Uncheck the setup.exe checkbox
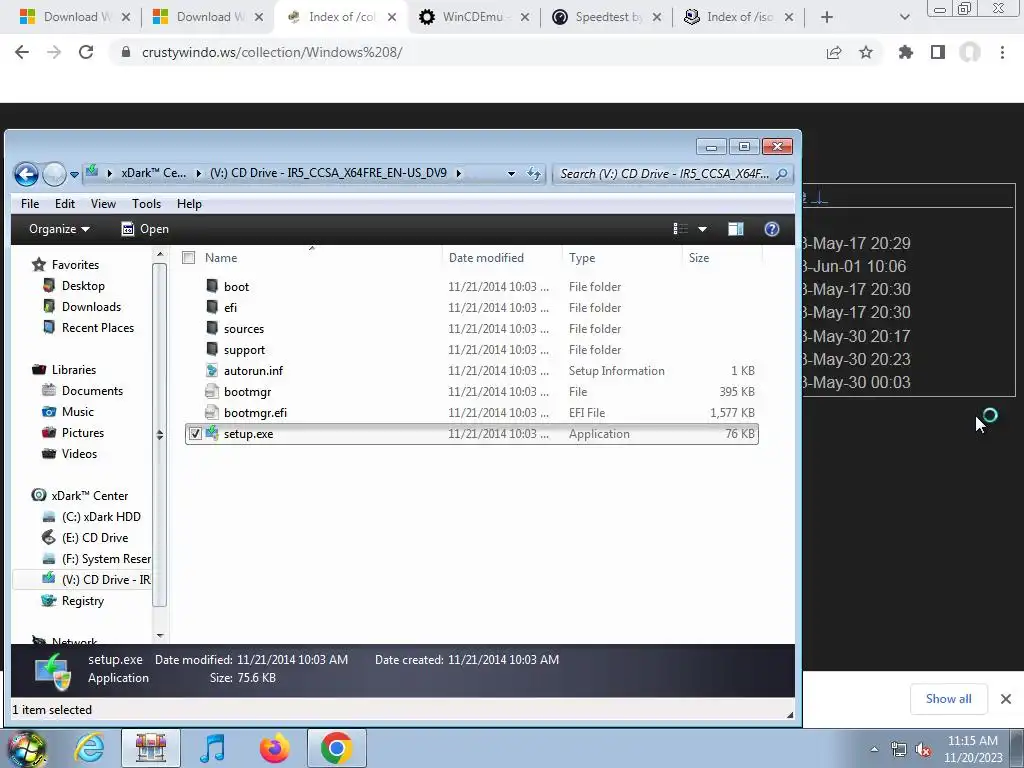The image size is (1024, 768). pyautogui.click(x=195, y=434)
